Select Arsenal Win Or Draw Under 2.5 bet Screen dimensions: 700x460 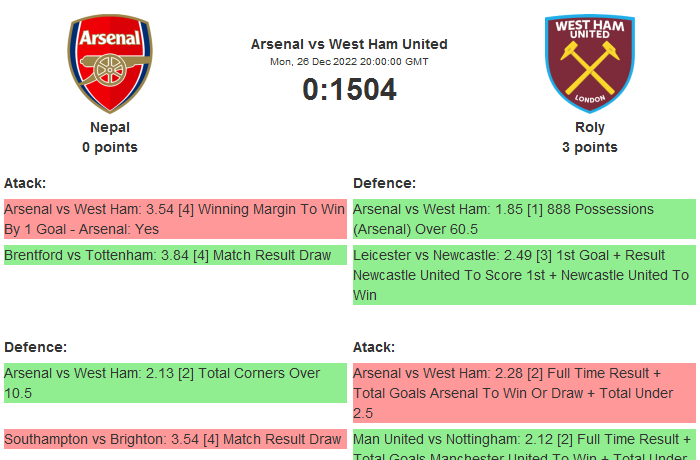pos(524,392)
